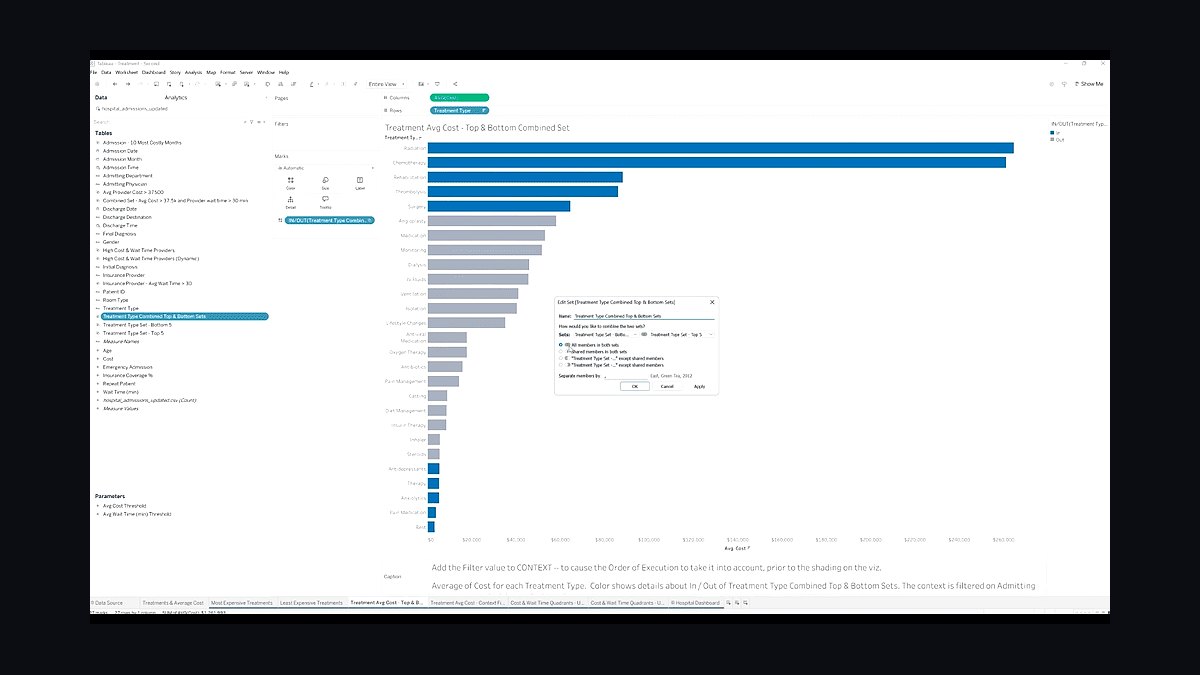Open the Analysis menu
Screen dimensions: 1200x675
(193, 72)
